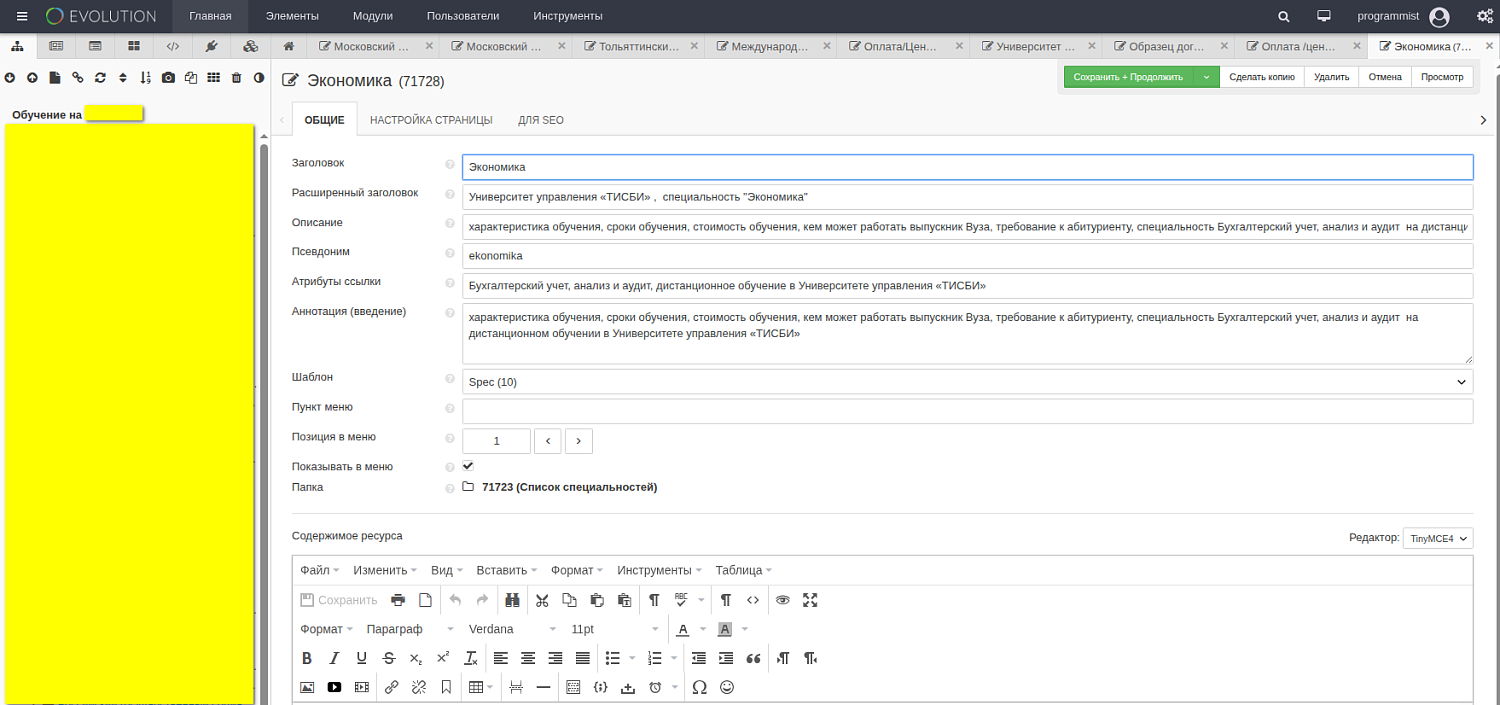This screenshot has width=1500, height=705.
Task: Open the 'Модули' top menu
Action: click(372, 16)
